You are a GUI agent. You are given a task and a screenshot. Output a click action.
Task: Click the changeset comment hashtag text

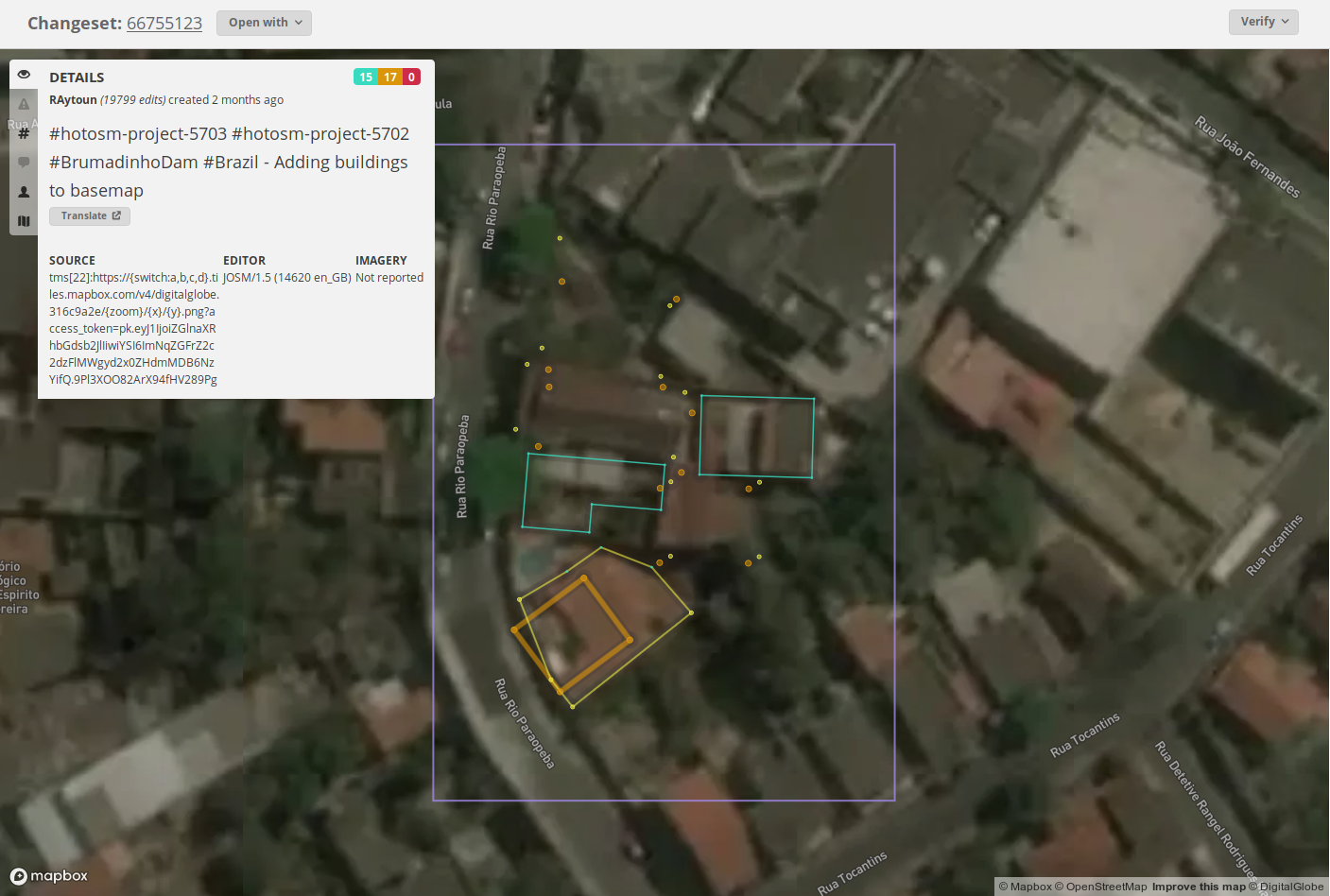point(229,163)
